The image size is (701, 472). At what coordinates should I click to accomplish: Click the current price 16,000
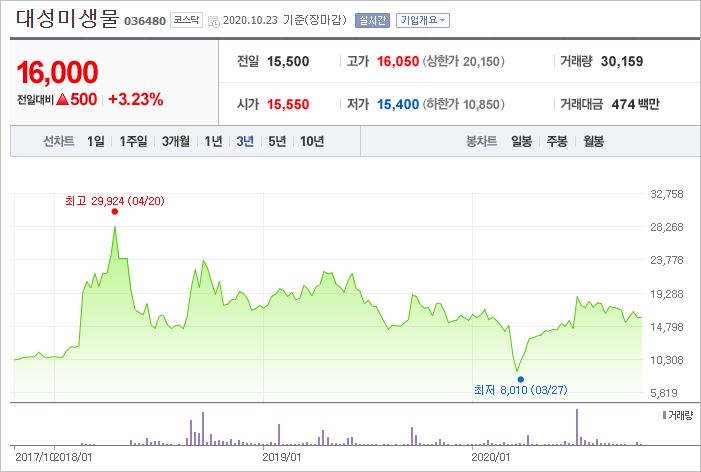57,72
